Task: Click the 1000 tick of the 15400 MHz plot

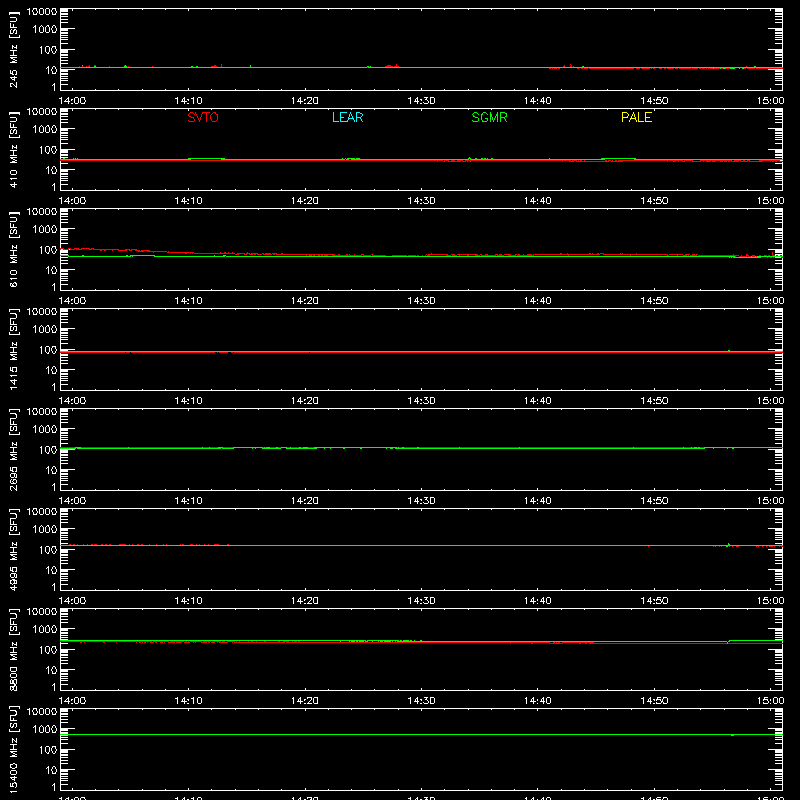Action: pyautogui.click(x=45, y=730)
